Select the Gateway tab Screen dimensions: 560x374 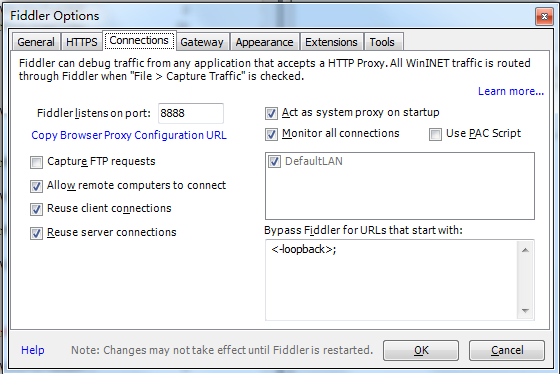coord(202,42)
